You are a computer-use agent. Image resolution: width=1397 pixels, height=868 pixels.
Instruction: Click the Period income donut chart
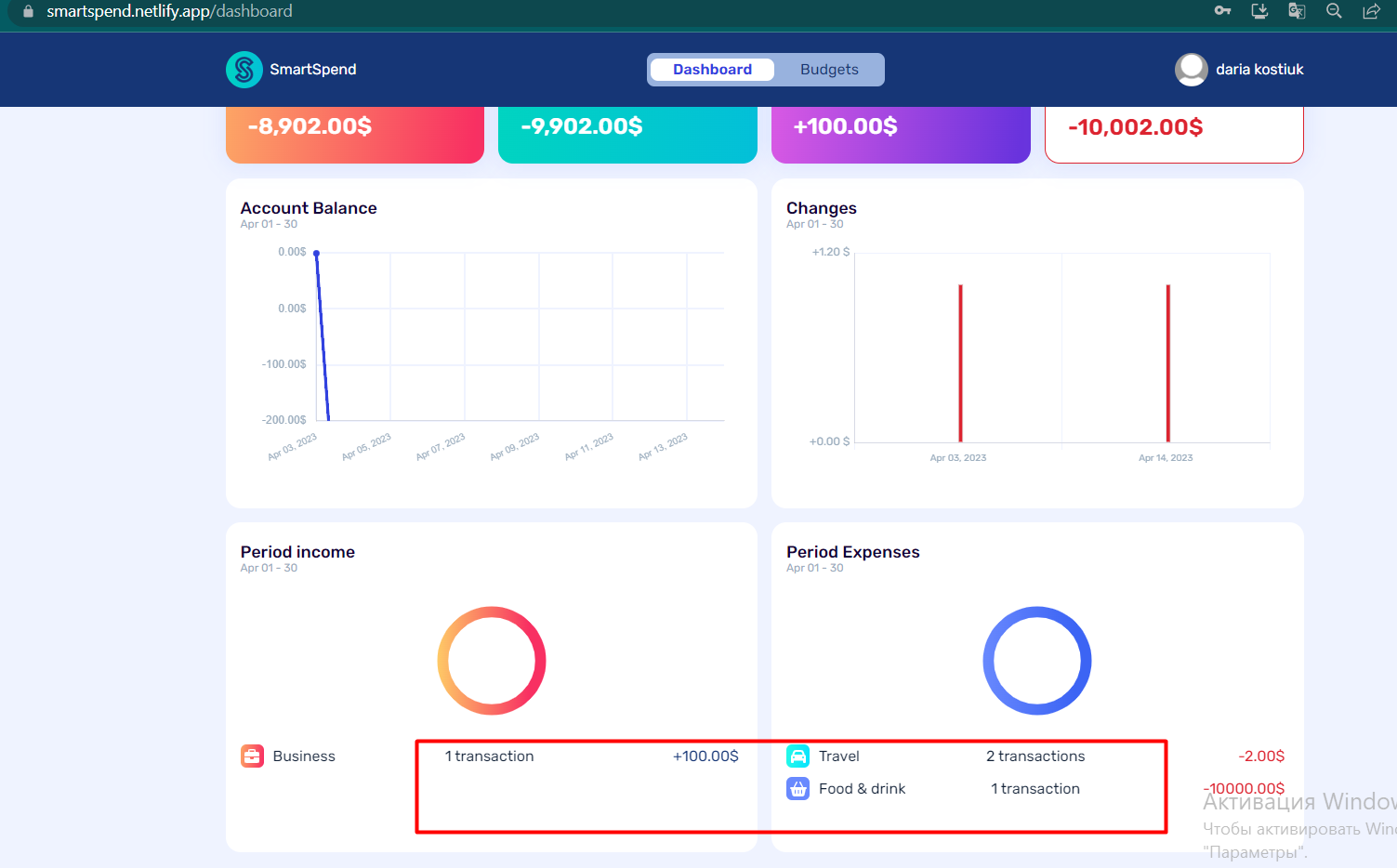click(492, 662)
